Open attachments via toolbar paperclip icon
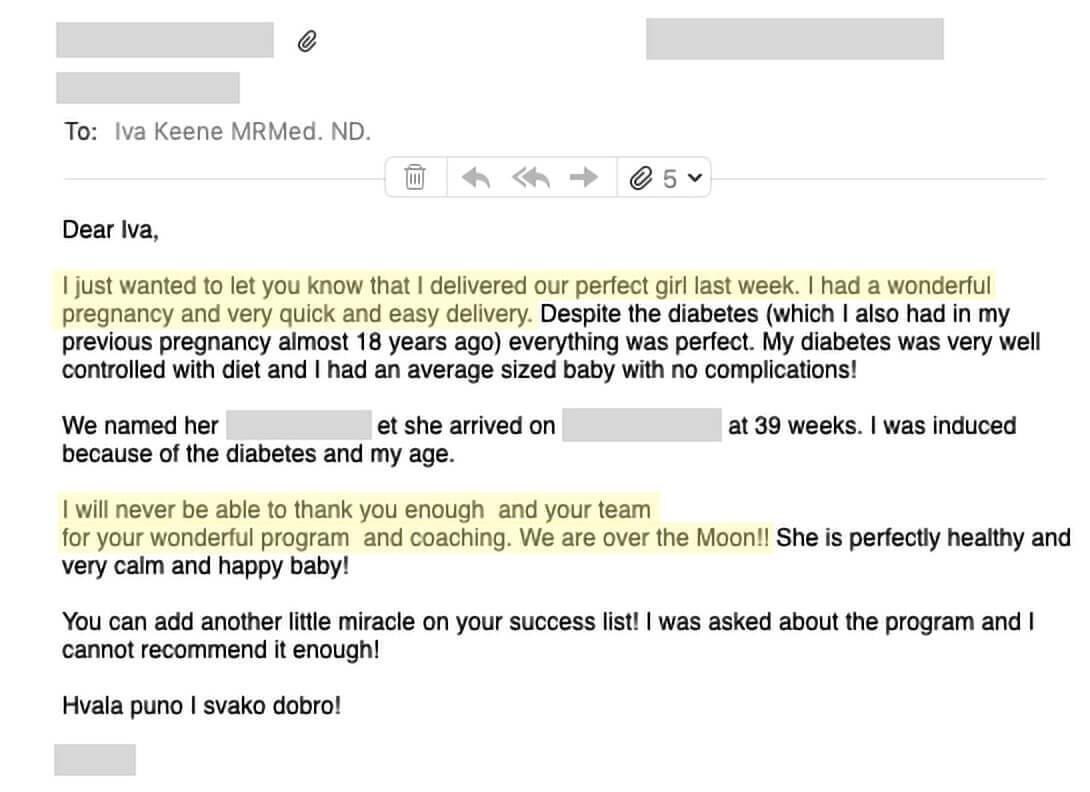Viewport: 1090px width, 792px height. [641, 179]
